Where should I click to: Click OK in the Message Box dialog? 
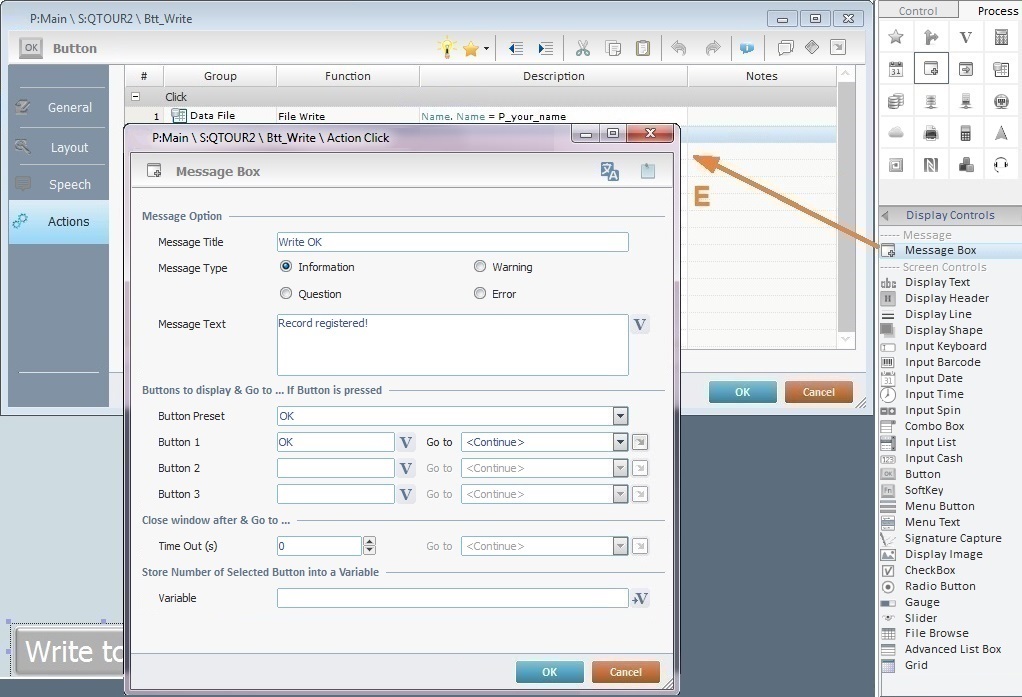(x=549, y=672)
